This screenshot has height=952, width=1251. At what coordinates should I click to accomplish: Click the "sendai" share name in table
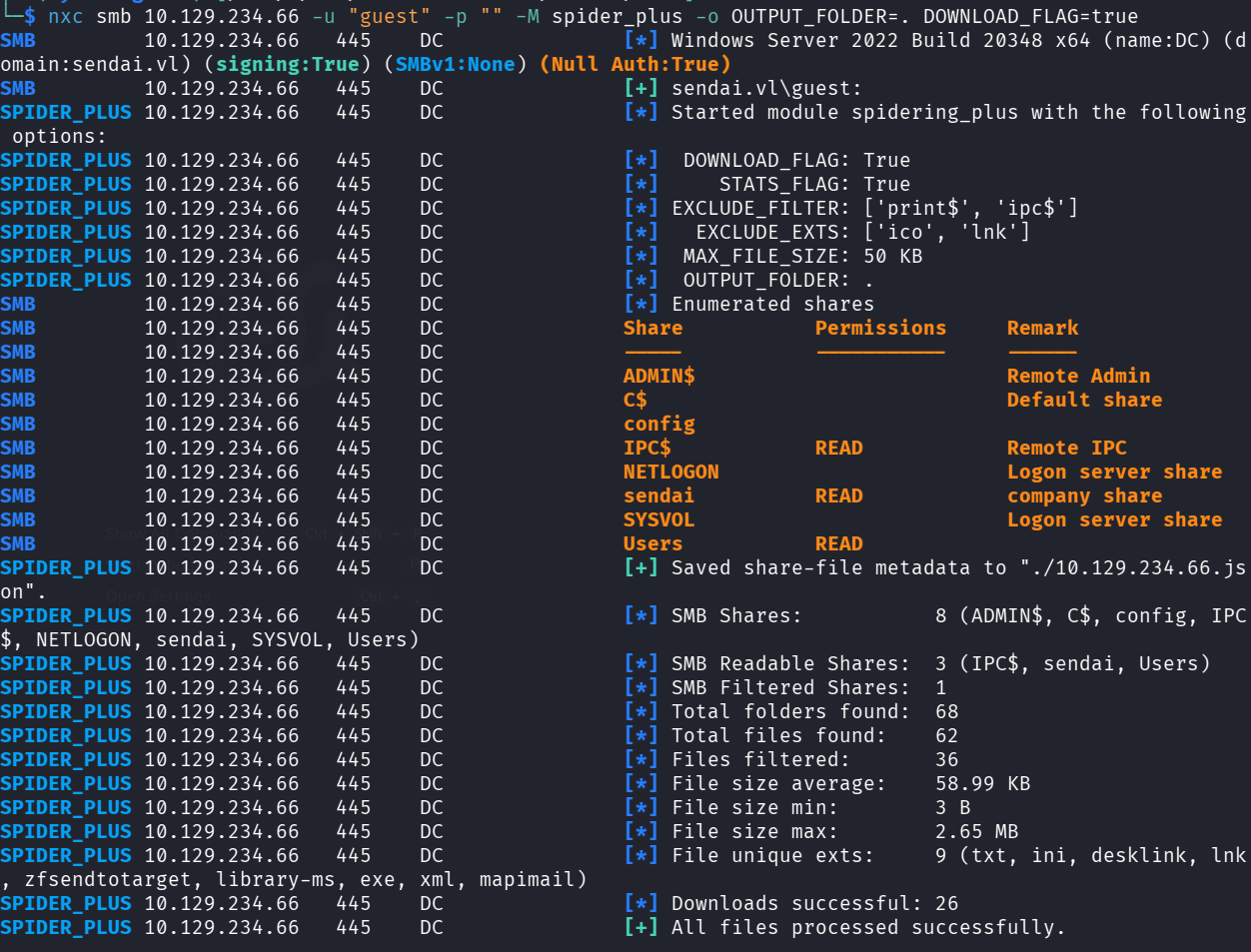659,495
